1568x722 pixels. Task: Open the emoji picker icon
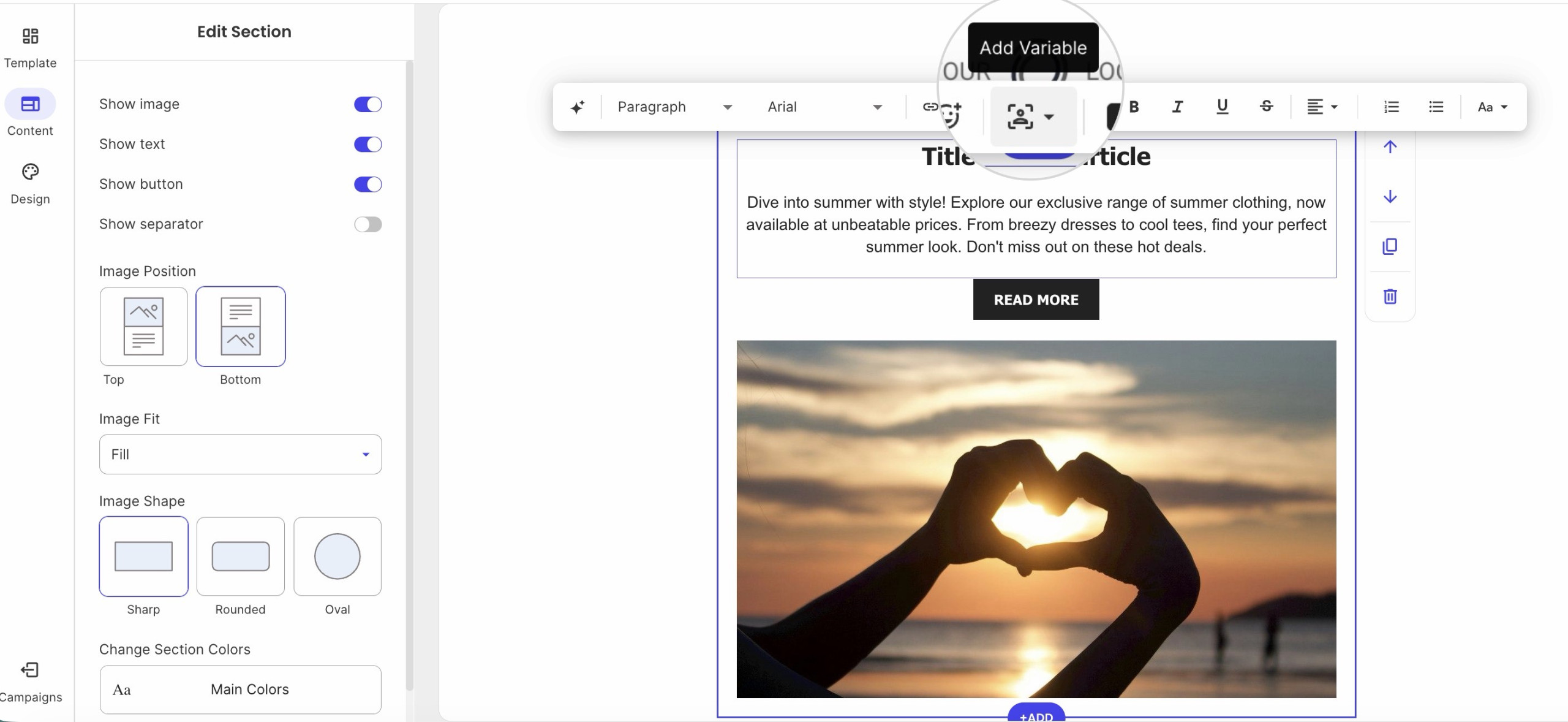click(951, 115)
